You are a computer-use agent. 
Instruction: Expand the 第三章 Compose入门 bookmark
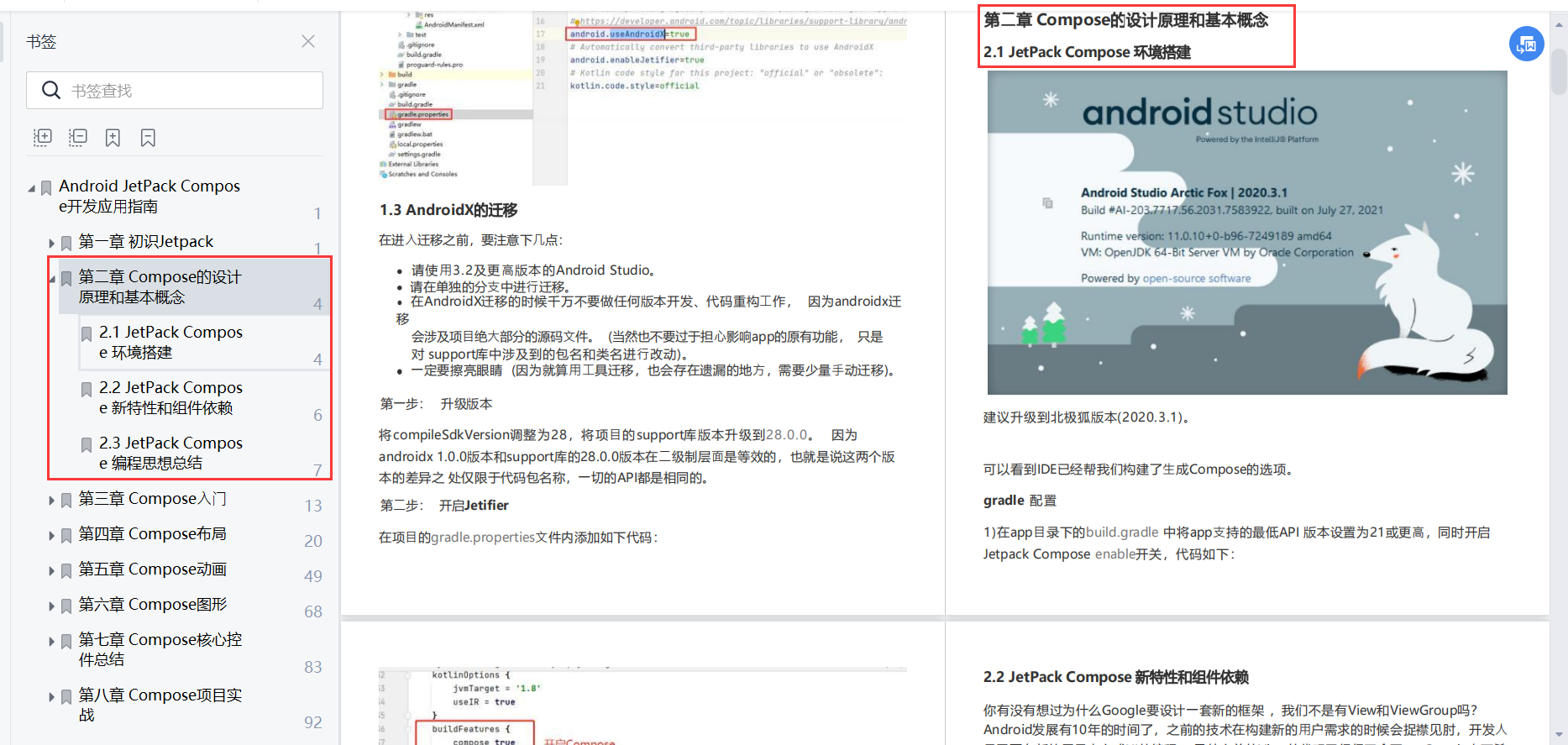[x=51, y=501]
